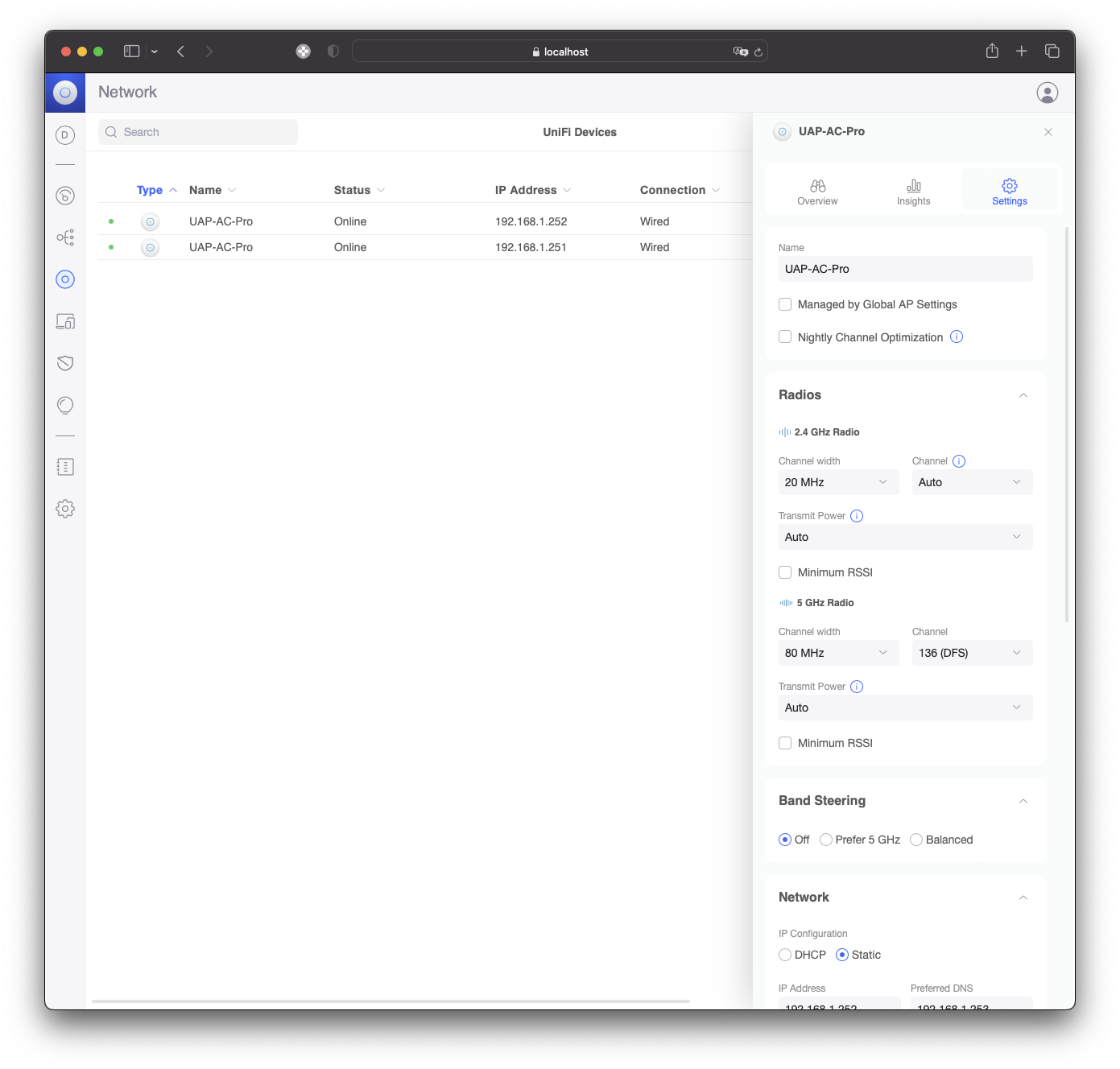Open 5 GHz Channel width 80 MHz dropdown
This screenshot has height=1069, width=1120.
point(838,653)
